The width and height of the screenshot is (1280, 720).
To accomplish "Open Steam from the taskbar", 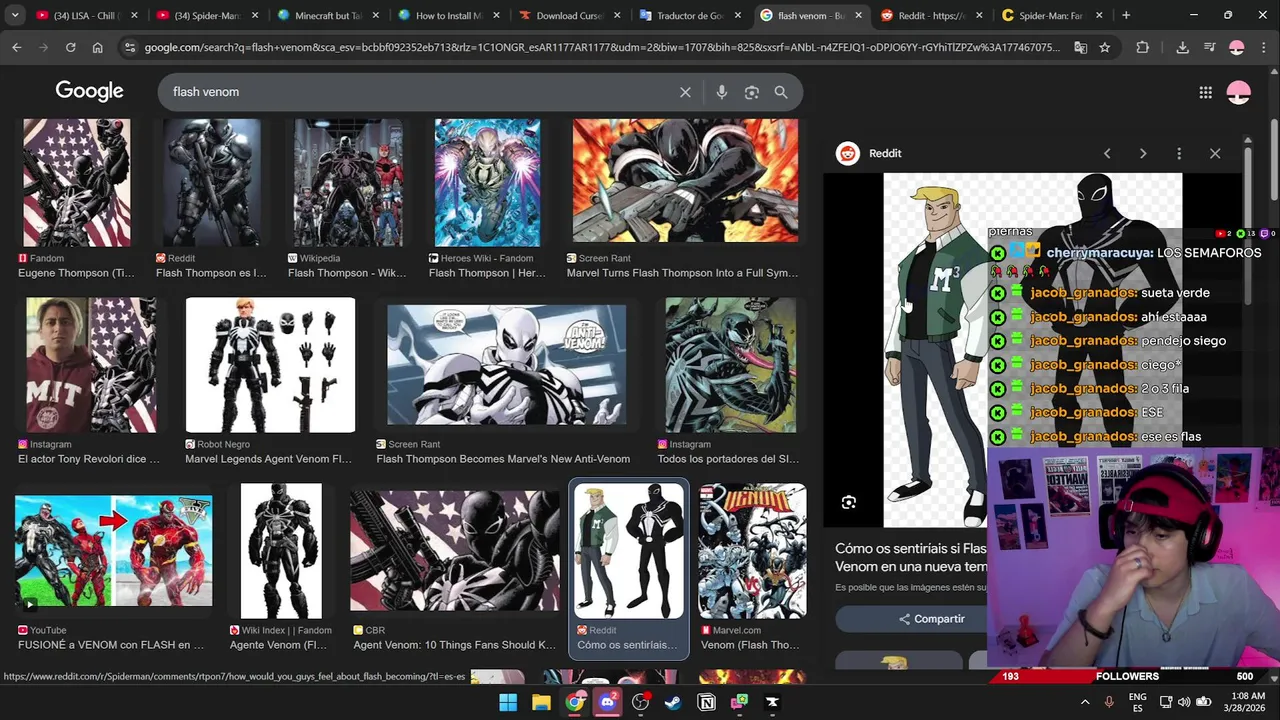I will point(673,702).
